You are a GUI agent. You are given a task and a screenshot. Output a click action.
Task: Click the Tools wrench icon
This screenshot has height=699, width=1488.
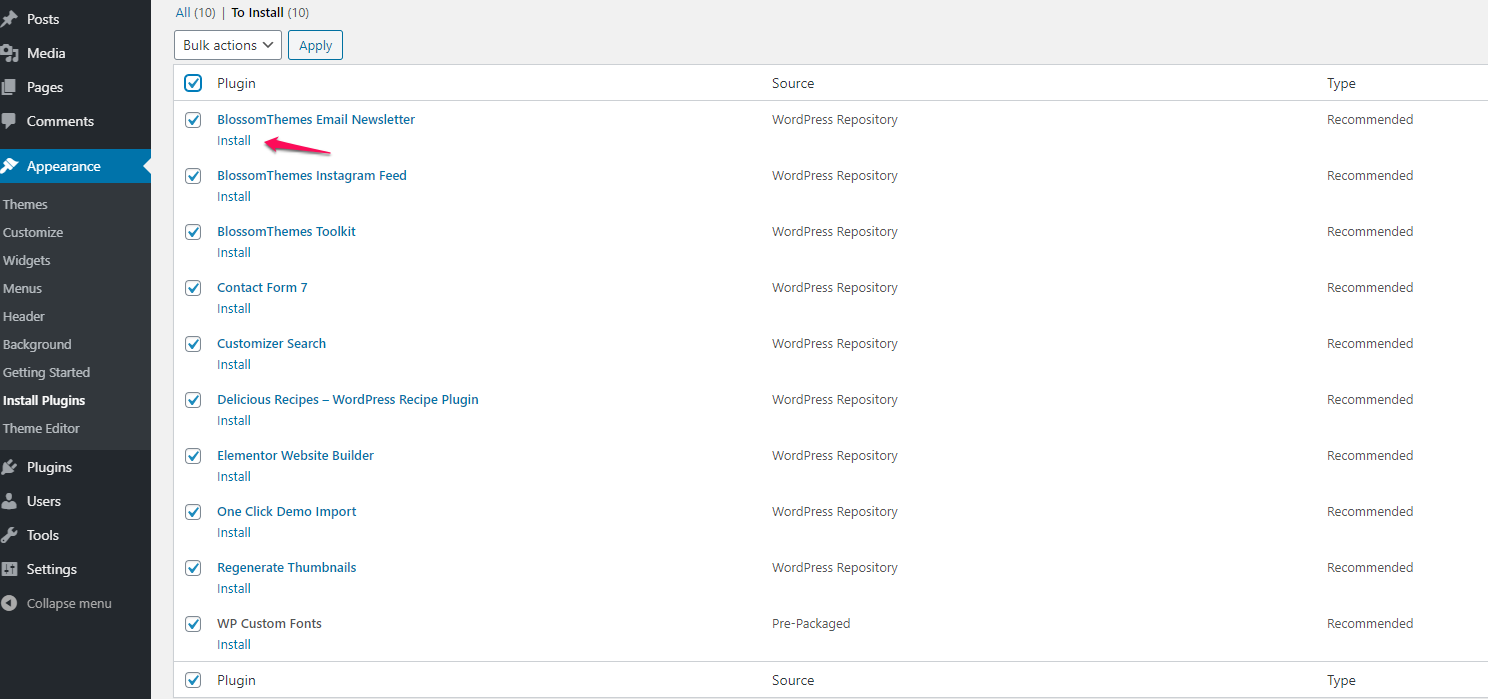[9, 535]
